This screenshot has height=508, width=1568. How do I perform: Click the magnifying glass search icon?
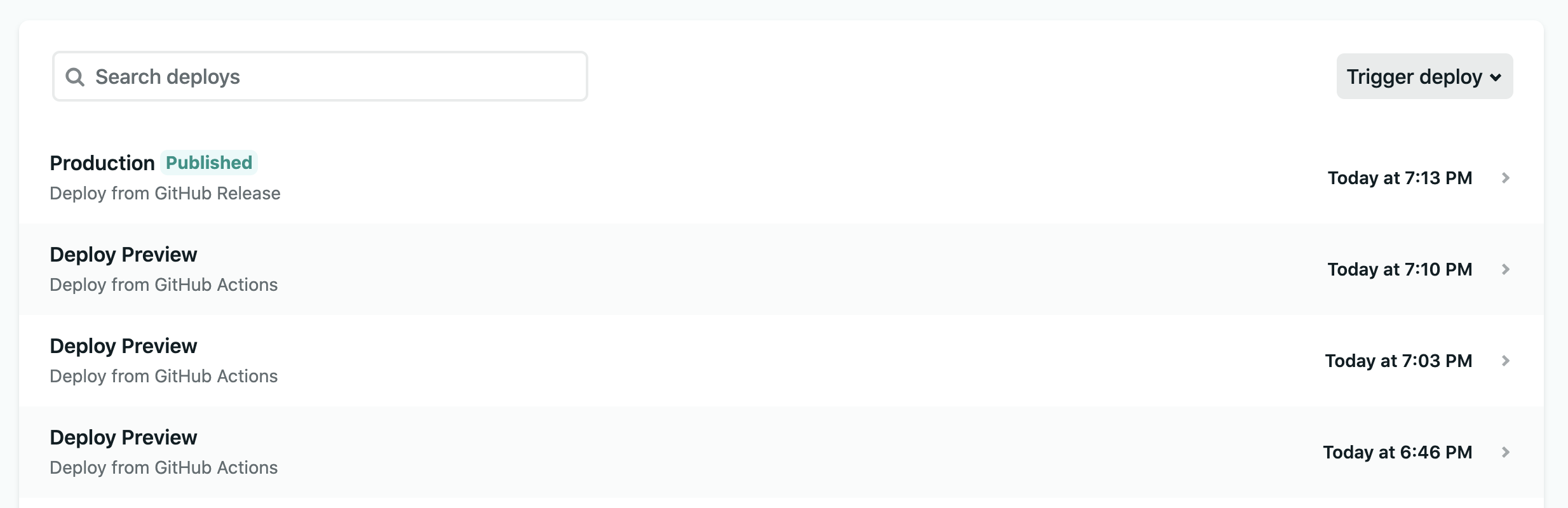pos(75,77)
